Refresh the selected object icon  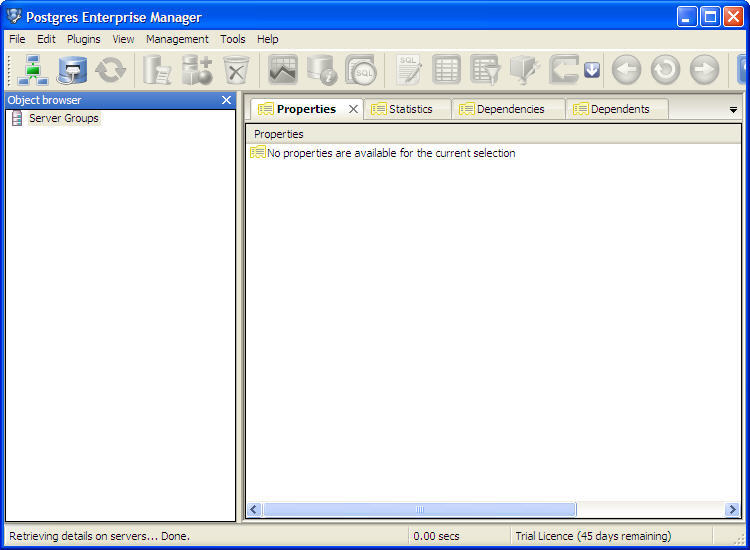tap(110, 70)
